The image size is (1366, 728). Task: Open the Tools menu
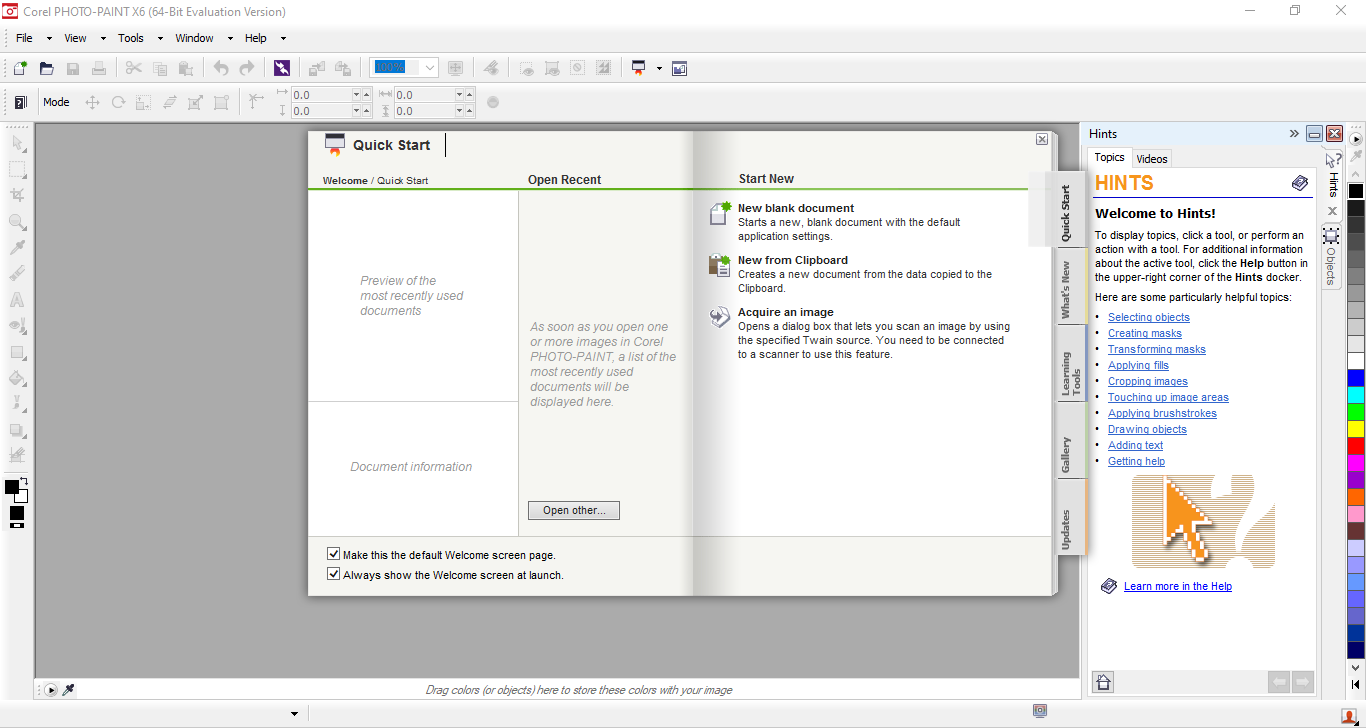click(x=131, y=38)
